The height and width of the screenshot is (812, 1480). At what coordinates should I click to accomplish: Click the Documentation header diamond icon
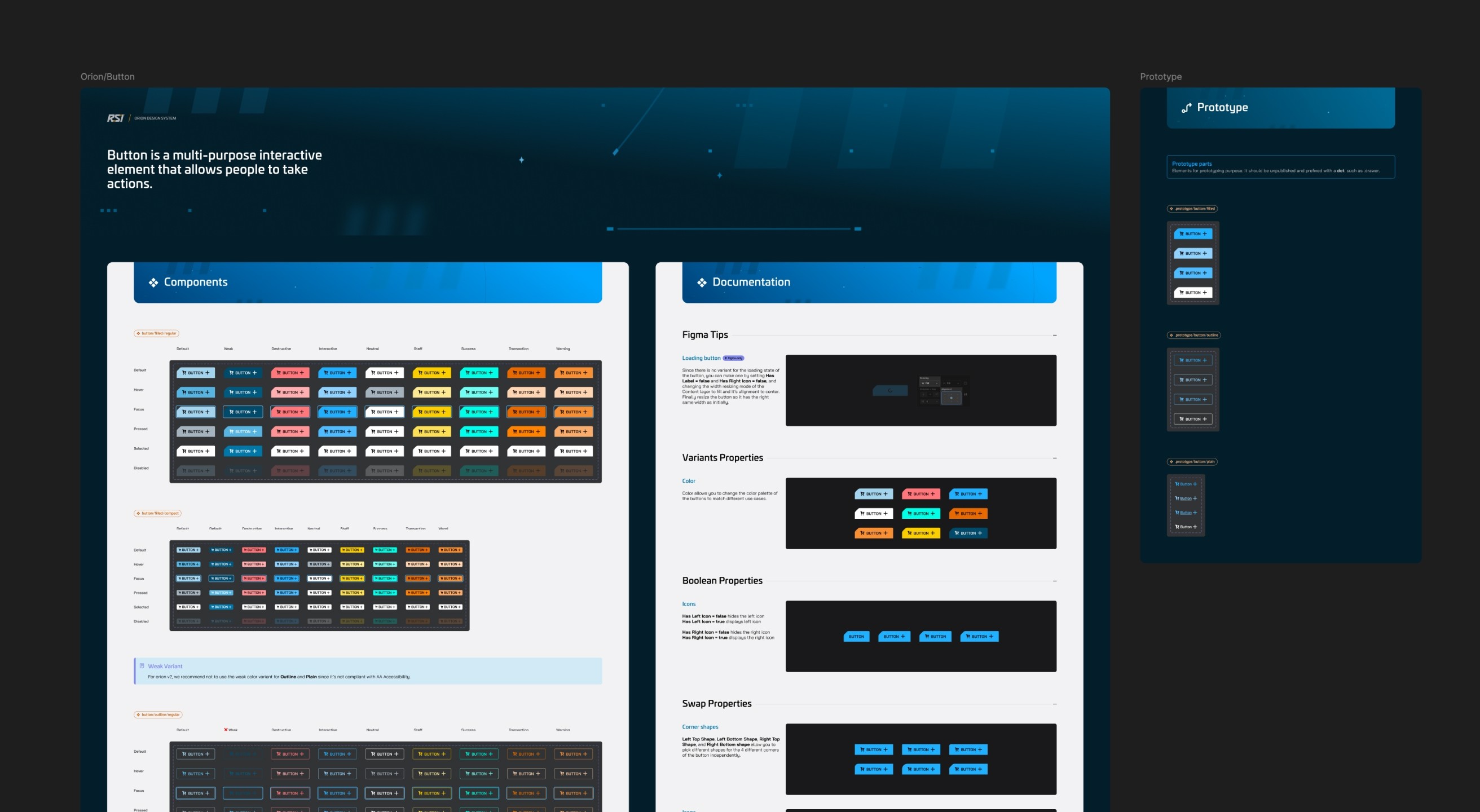coord(702,283)
